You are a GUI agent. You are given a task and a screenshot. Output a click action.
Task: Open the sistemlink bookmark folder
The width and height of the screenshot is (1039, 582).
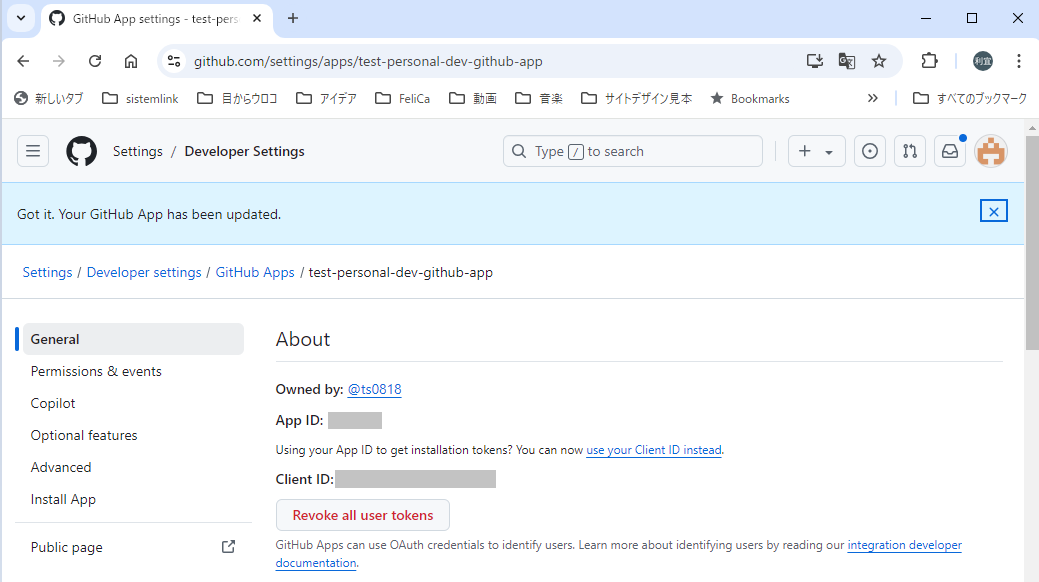tap(140, 98)
